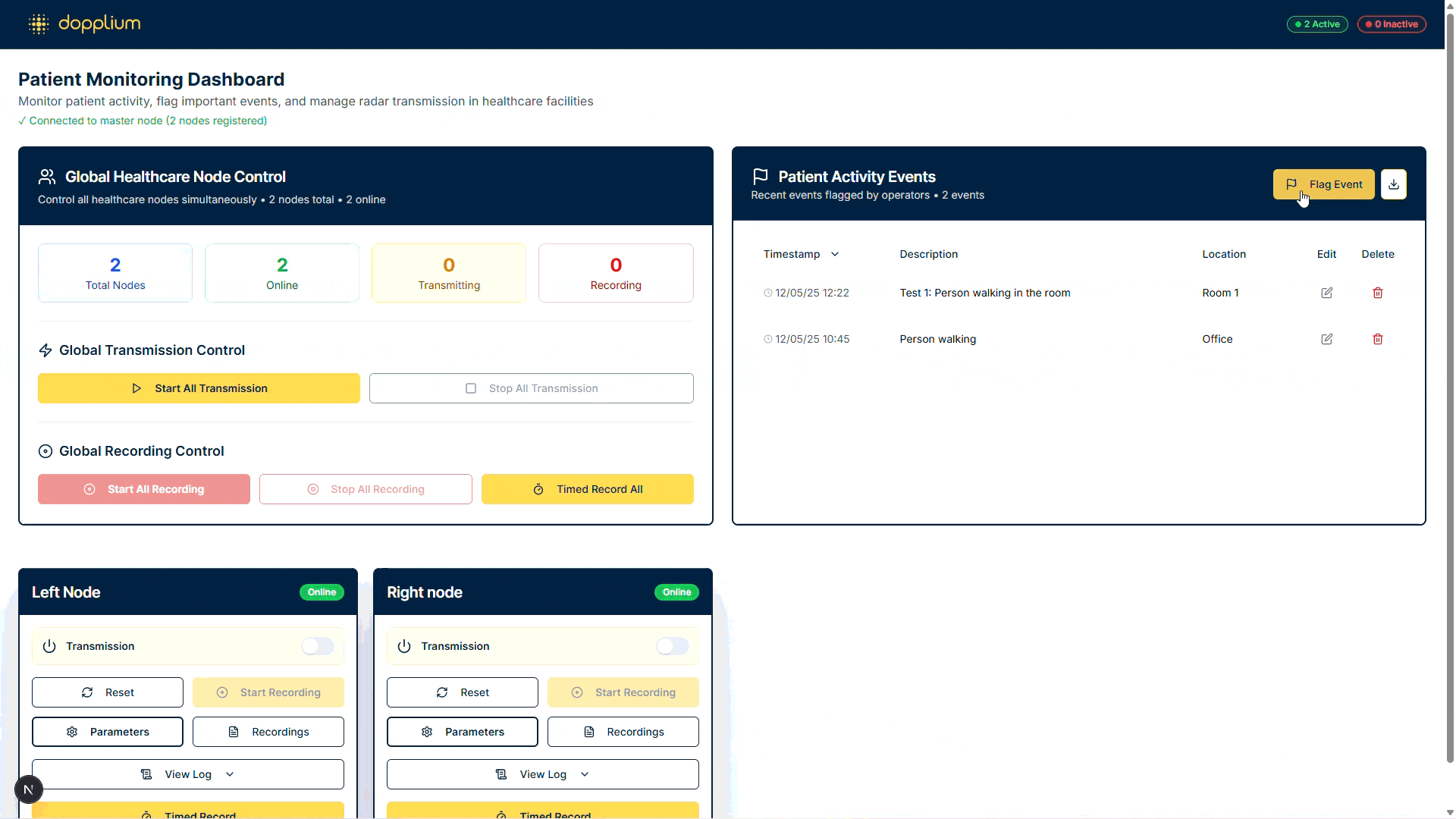This screenshot has width=1456, height=819.
Task: Select the 2 Active status badge
Action: (1317, 24)
